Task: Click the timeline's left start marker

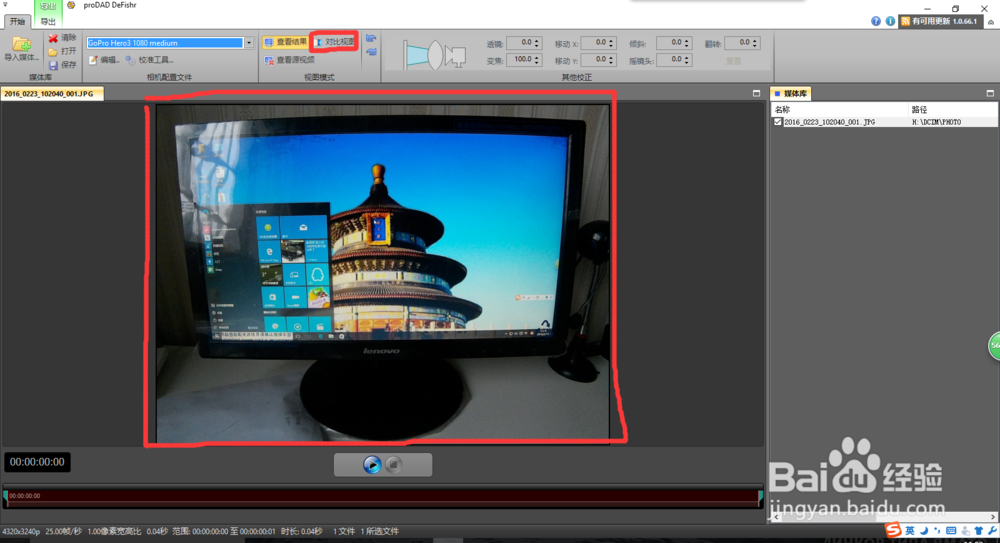Action: tap(5, 498)
